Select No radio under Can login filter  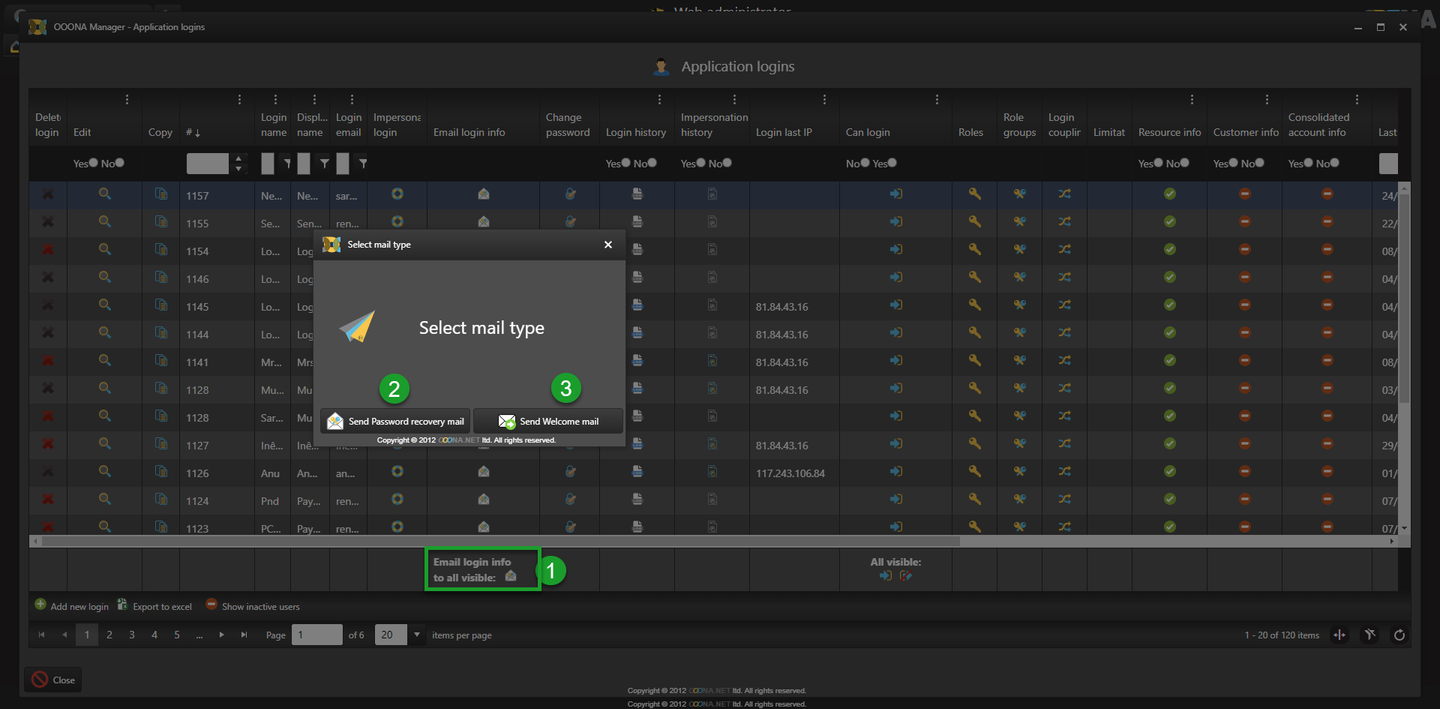coord(866,163)
